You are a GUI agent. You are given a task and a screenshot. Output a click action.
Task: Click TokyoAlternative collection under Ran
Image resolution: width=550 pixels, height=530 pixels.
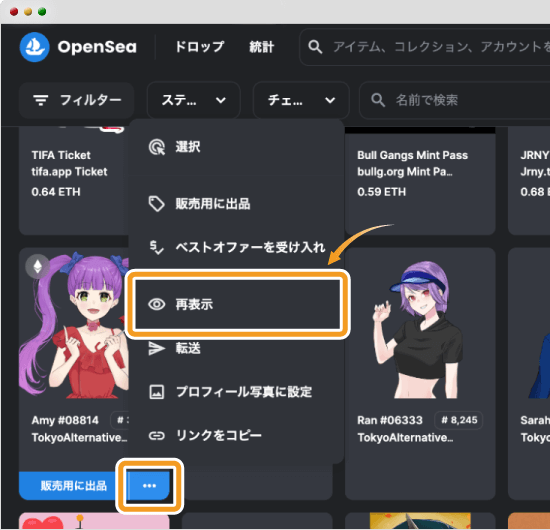[x=405, y=437]
